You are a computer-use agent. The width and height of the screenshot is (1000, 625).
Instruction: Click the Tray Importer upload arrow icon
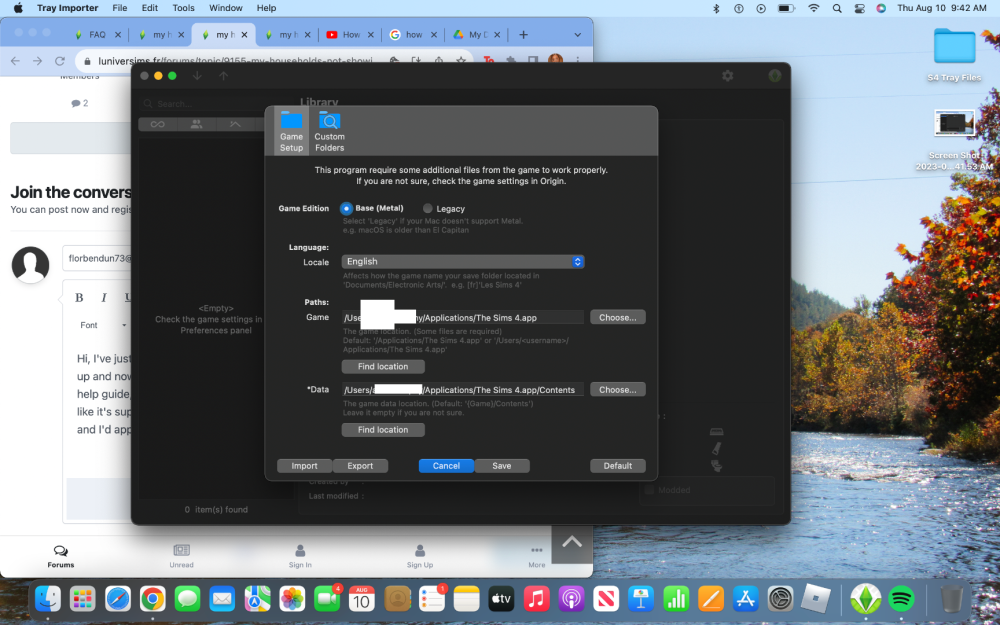click(223, 76)
